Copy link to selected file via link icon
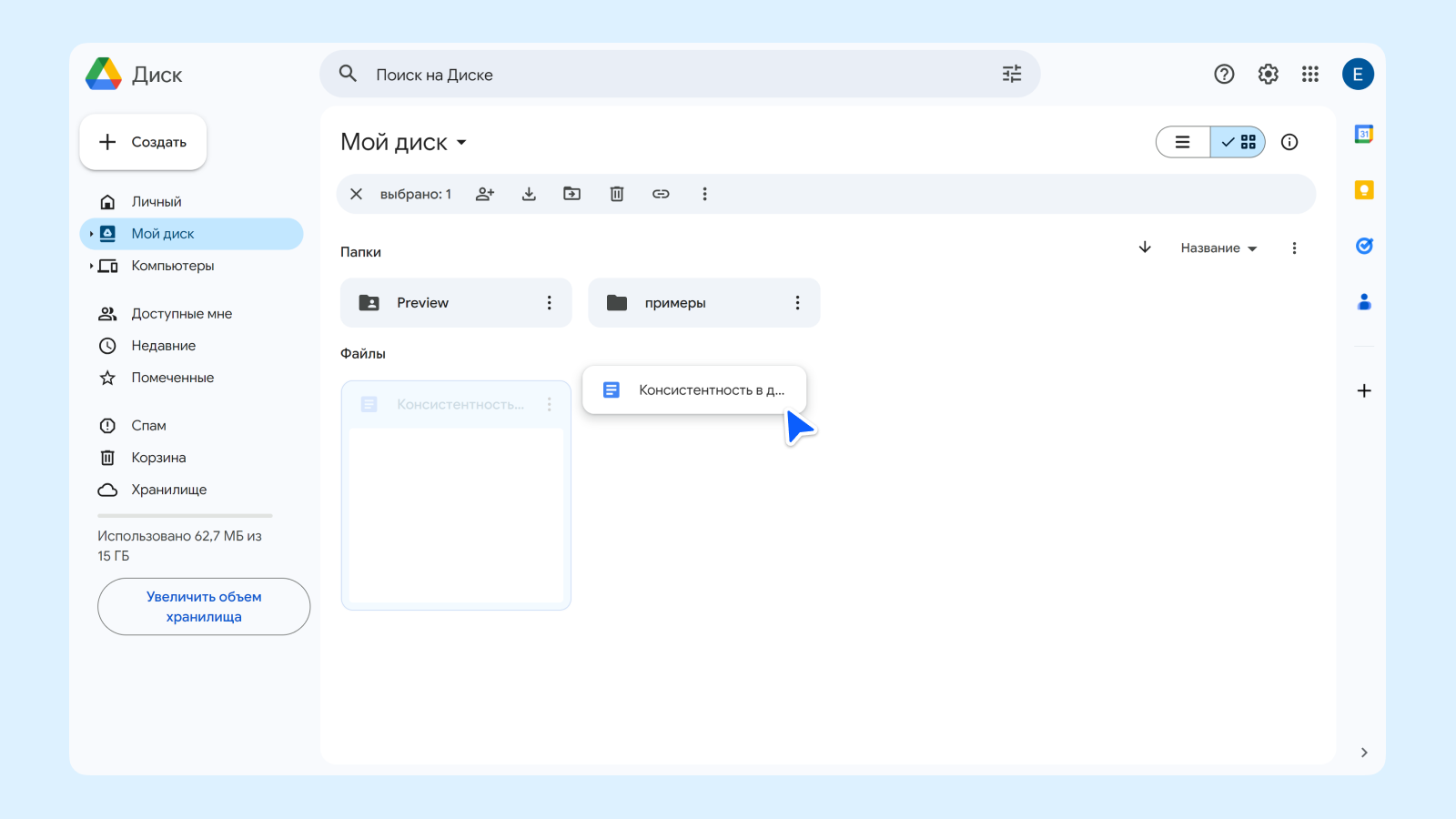This screenshot has height=819, width=1456. click(661, 194)
